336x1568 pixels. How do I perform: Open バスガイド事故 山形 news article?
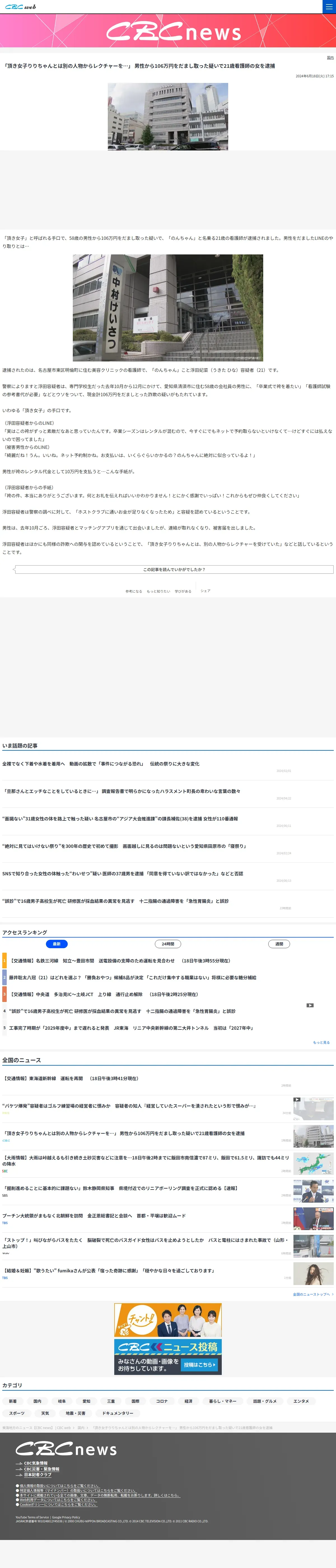[x=146, y=1242]
